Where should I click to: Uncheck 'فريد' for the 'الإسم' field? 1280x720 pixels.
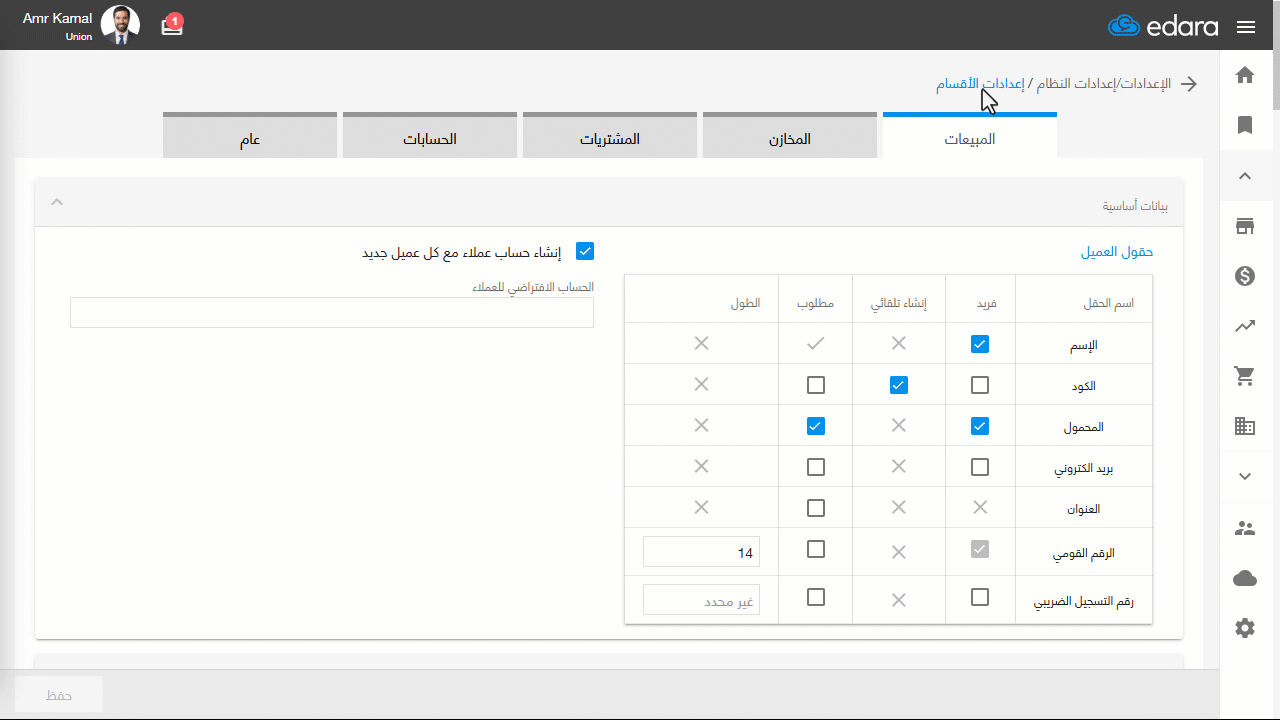click(980, 344)
